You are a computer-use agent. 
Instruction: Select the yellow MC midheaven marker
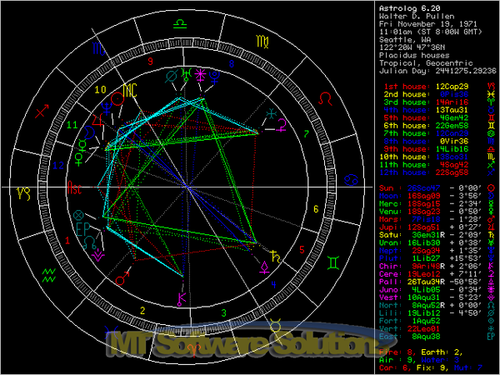point(130,90)
